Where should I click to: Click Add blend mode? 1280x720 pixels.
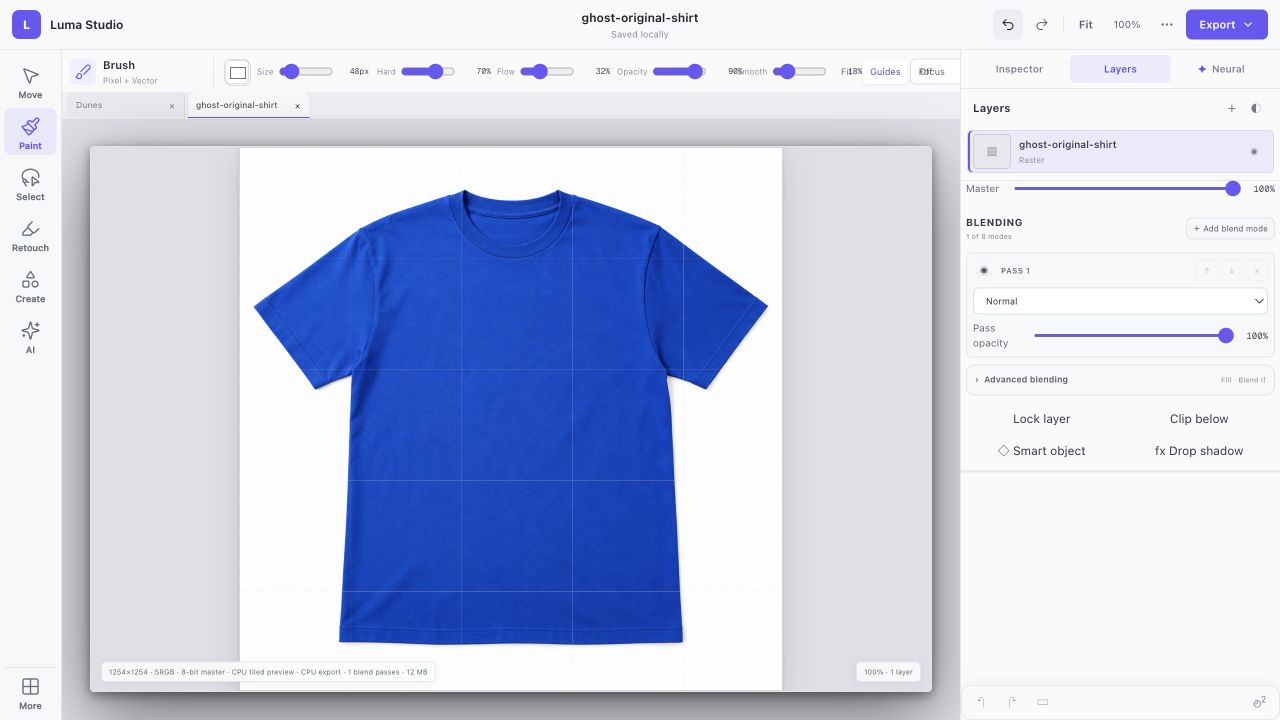tap(1230, 229)
